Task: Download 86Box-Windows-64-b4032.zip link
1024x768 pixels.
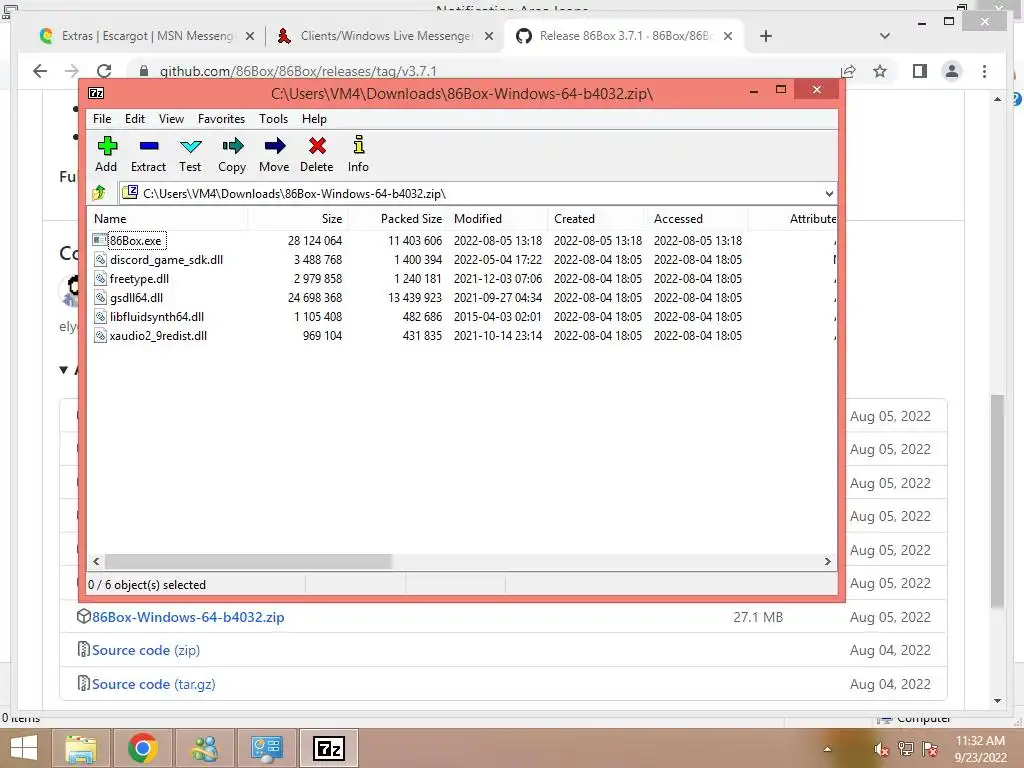Action: click(x=187, y=617)
